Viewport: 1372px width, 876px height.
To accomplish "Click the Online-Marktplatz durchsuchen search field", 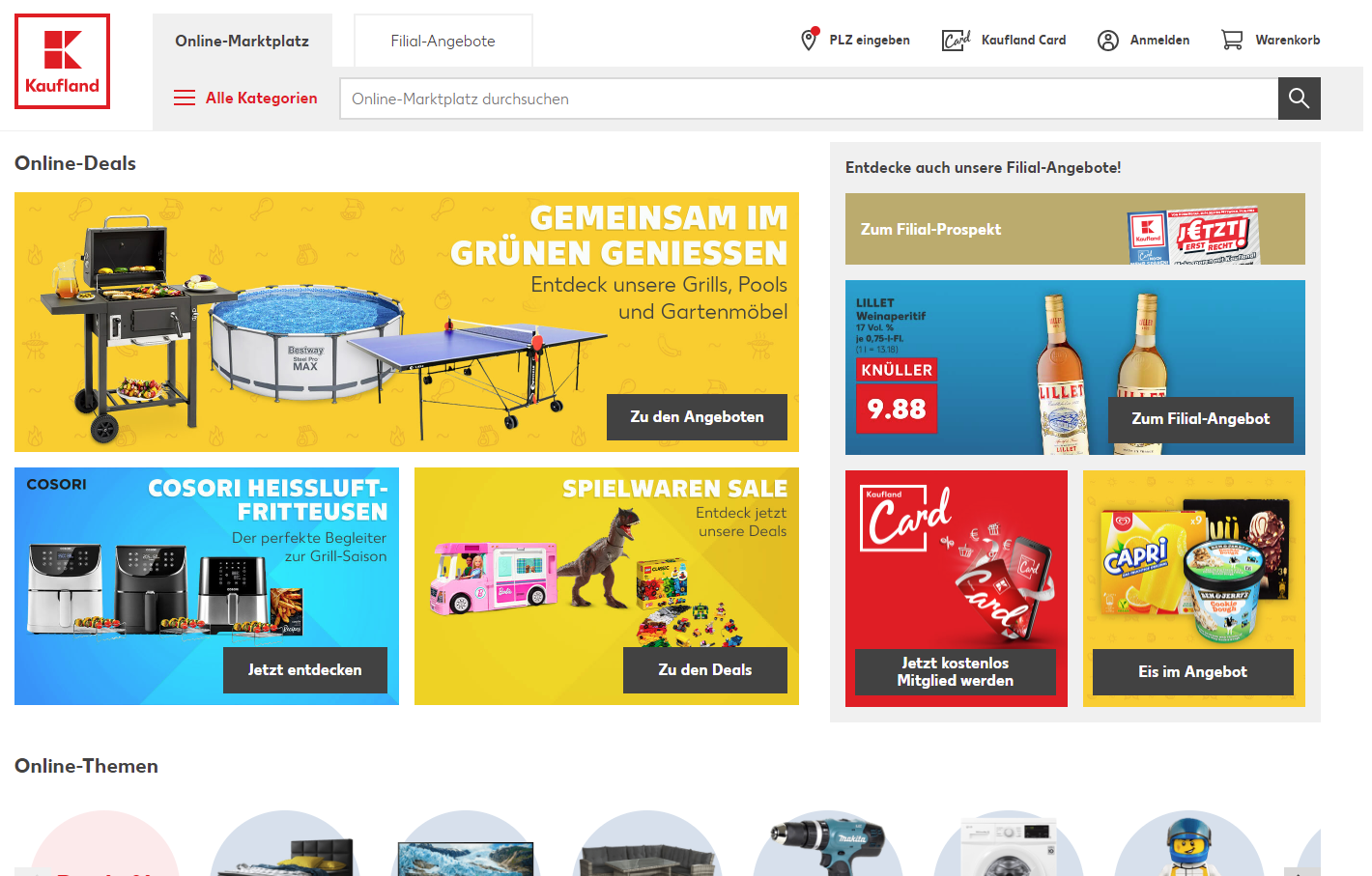I will 809,99.
